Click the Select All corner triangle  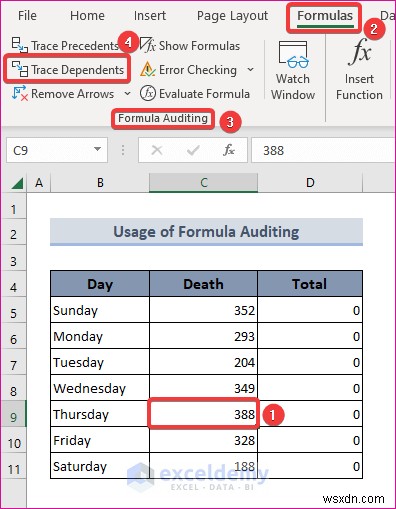(x=17, y=183)
